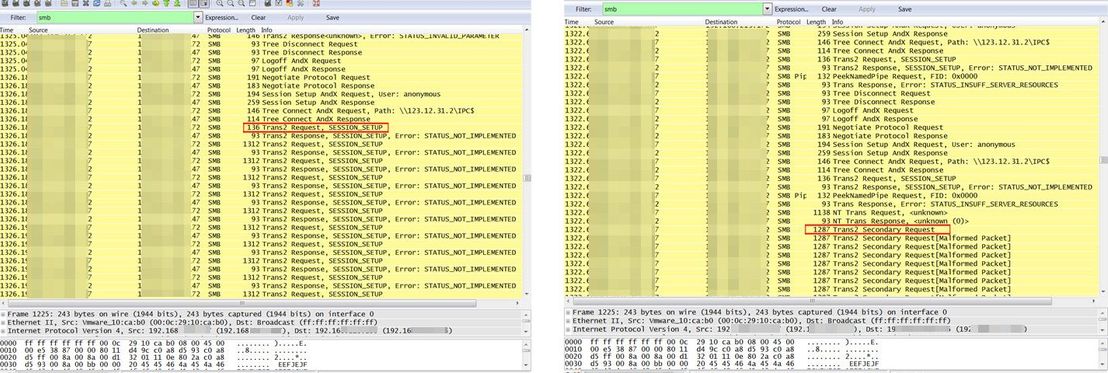The width and height of the screenshot is (1108, 373).
Task: Reload capture file icon in left toolbar
Action: point(97,3)
